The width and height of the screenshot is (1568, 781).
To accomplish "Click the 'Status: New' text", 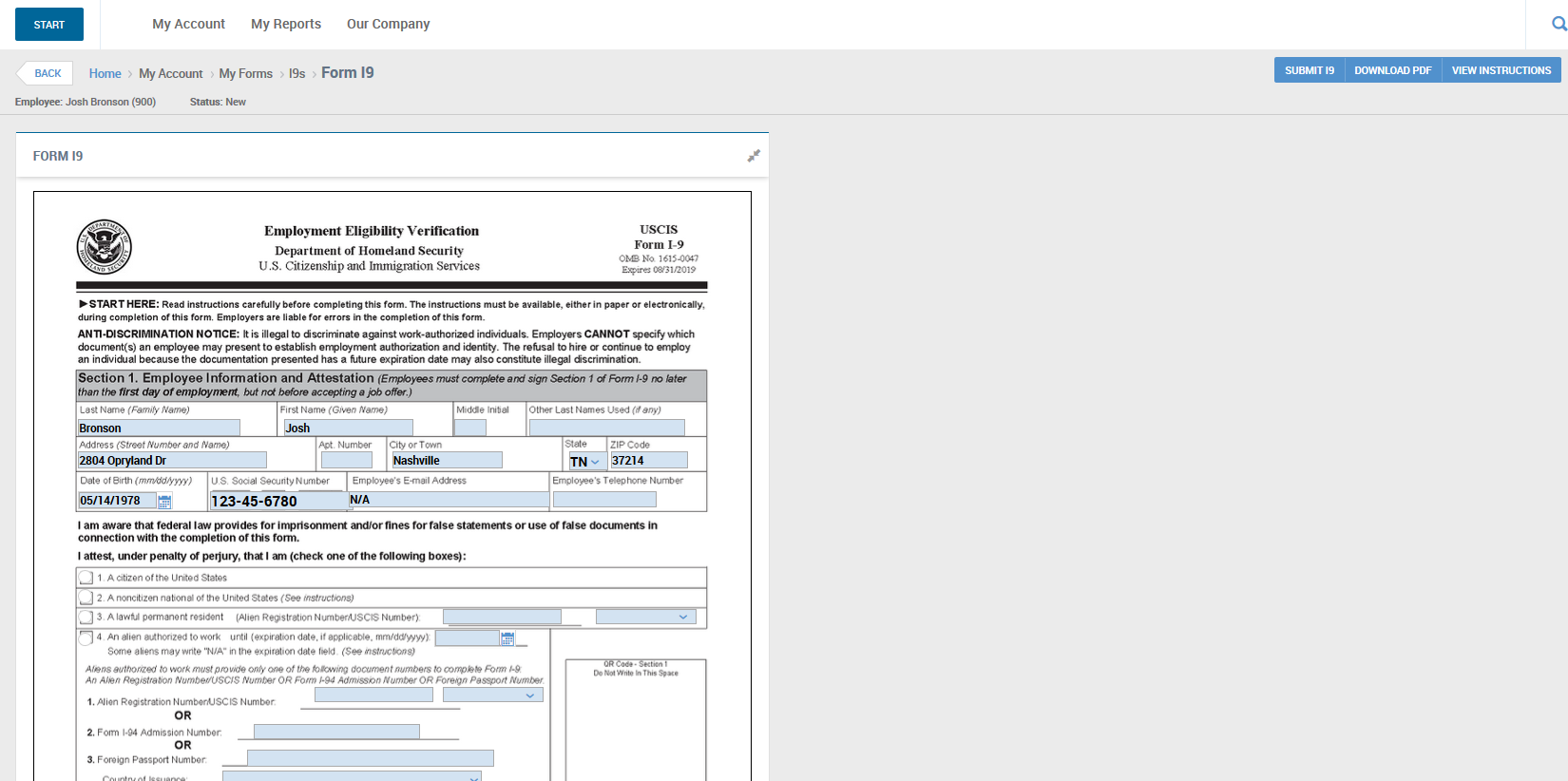I will pyautogui.click(x=218, y=102).
